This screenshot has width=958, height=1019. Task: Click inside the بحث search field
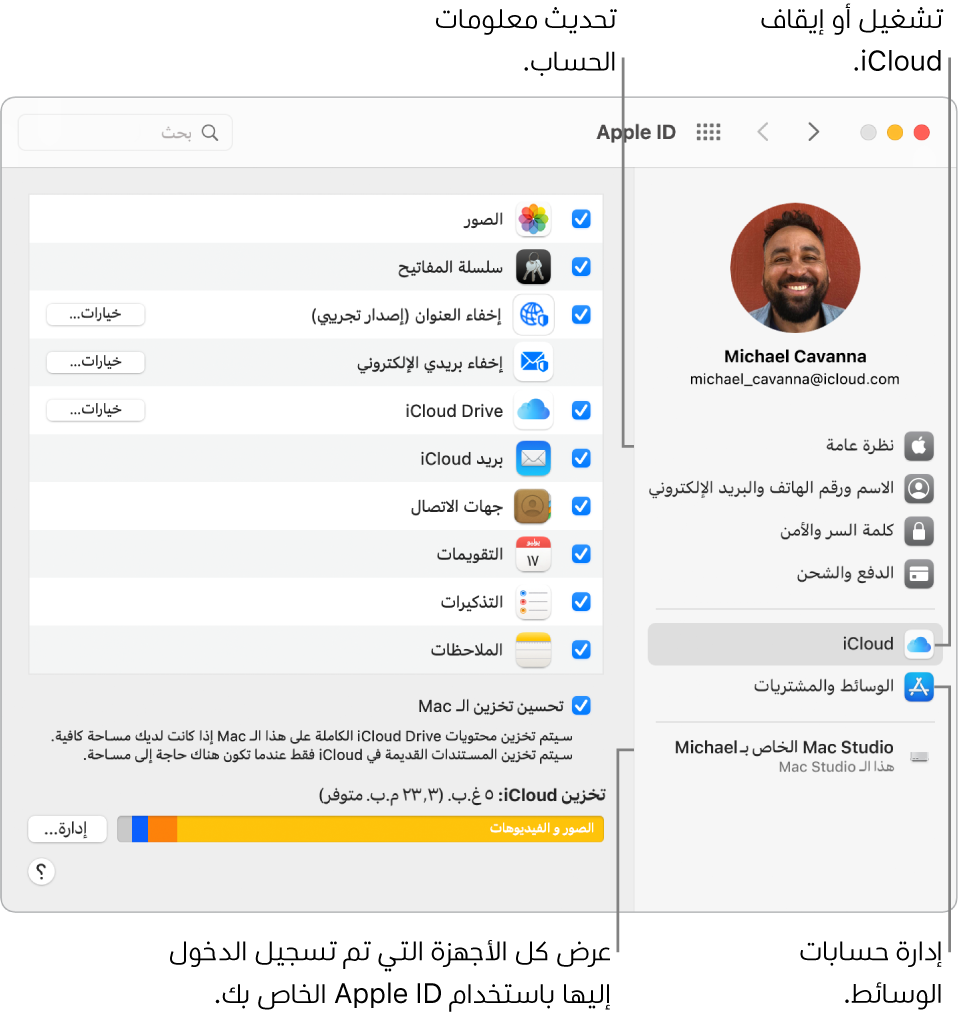click(125, 132)
